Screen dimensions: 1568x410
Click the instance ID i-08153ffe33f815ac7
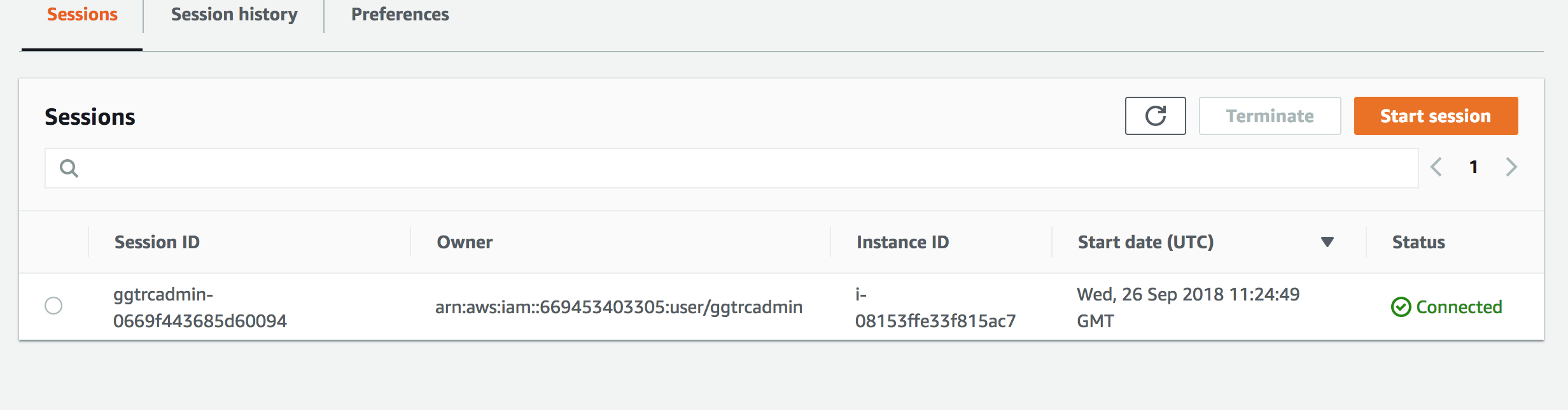click(x=935, y=307)
